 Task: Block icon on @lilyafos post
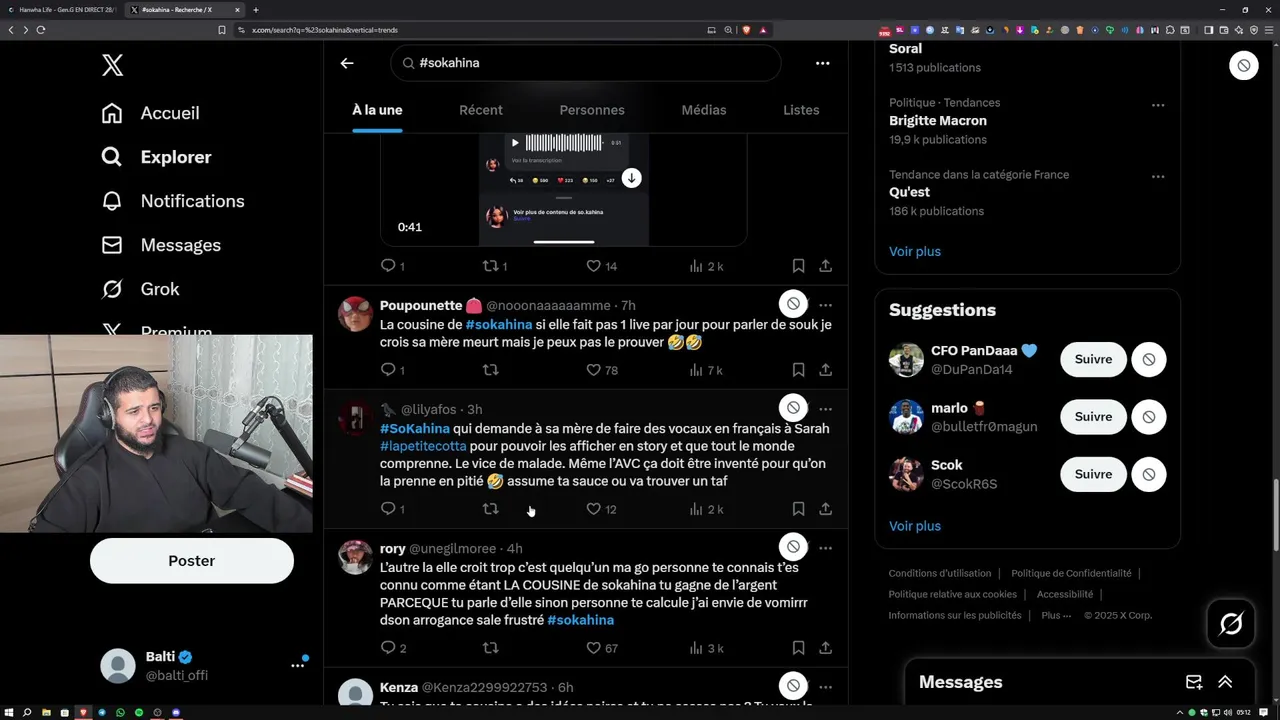click(x=793, y=407)
